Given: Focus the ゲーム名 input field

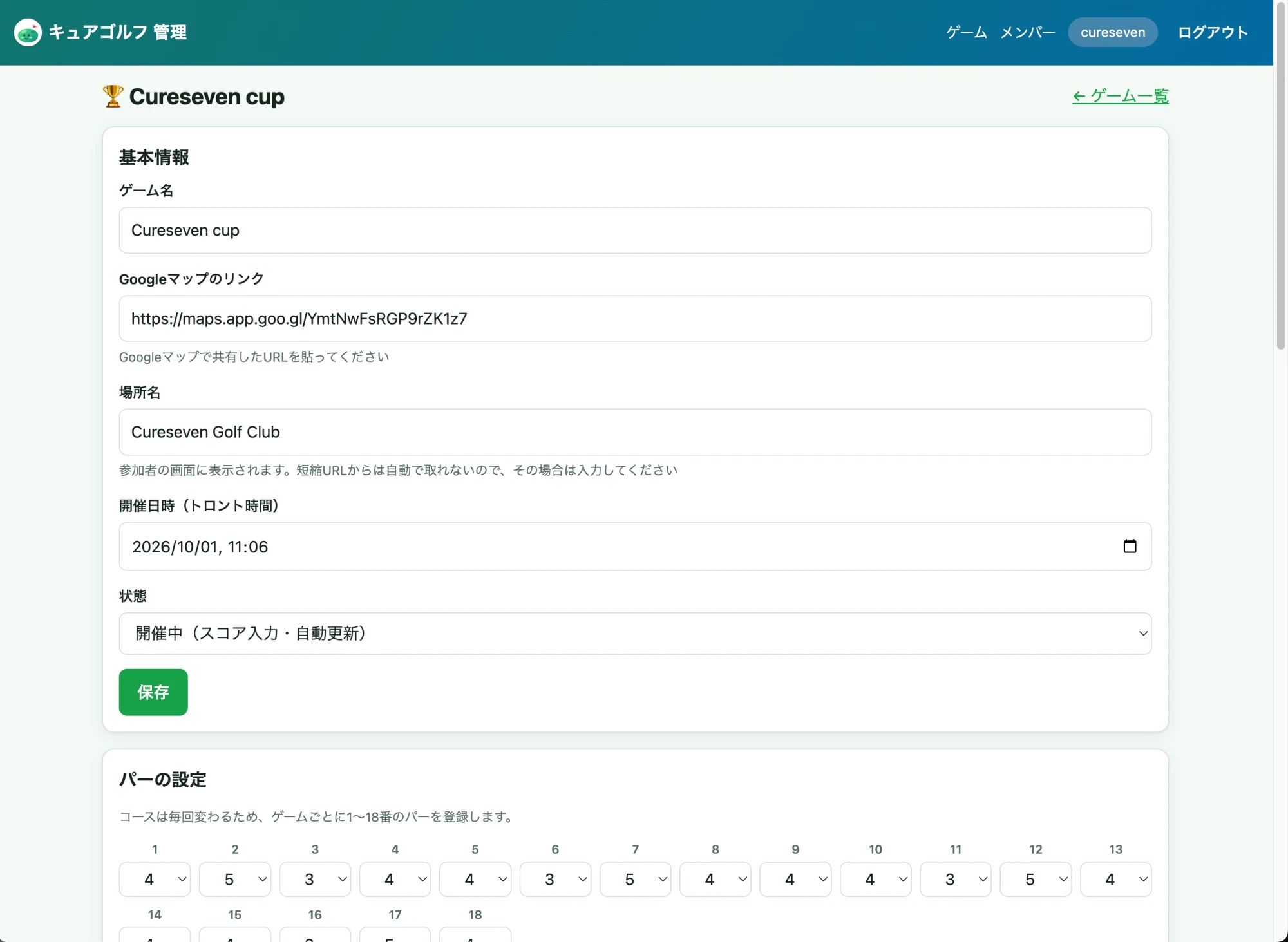Looking at the screenshot, I should click(x=635, y=231).
